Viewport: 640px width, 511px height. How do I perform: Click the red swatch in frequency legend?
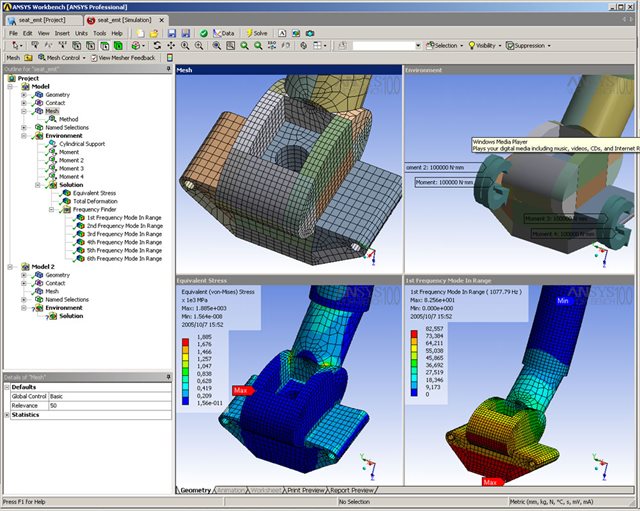point(414,334)
